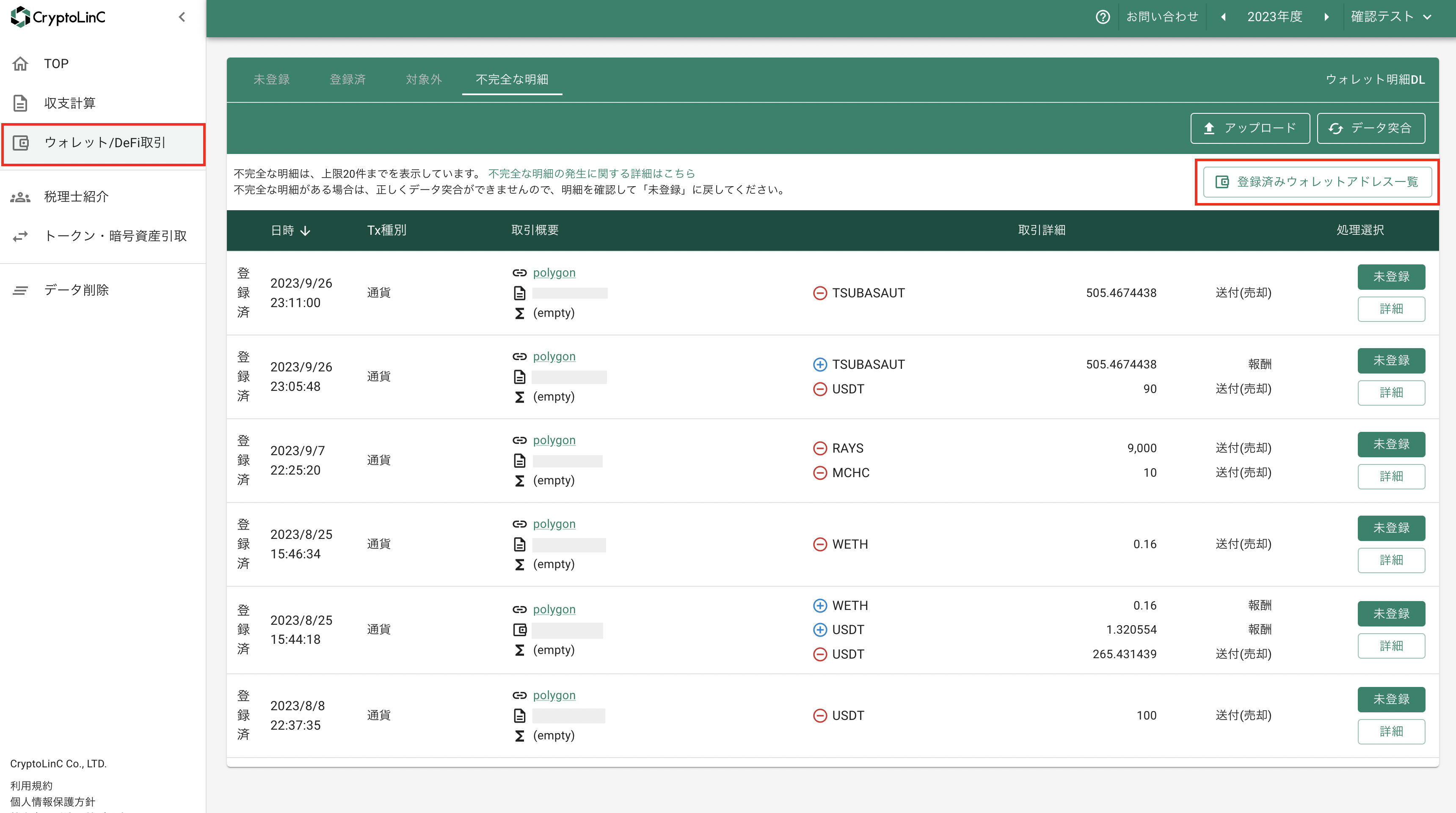Open 不完全な明細の発生に関する詳細はこちら link

[x=591, y=173]
